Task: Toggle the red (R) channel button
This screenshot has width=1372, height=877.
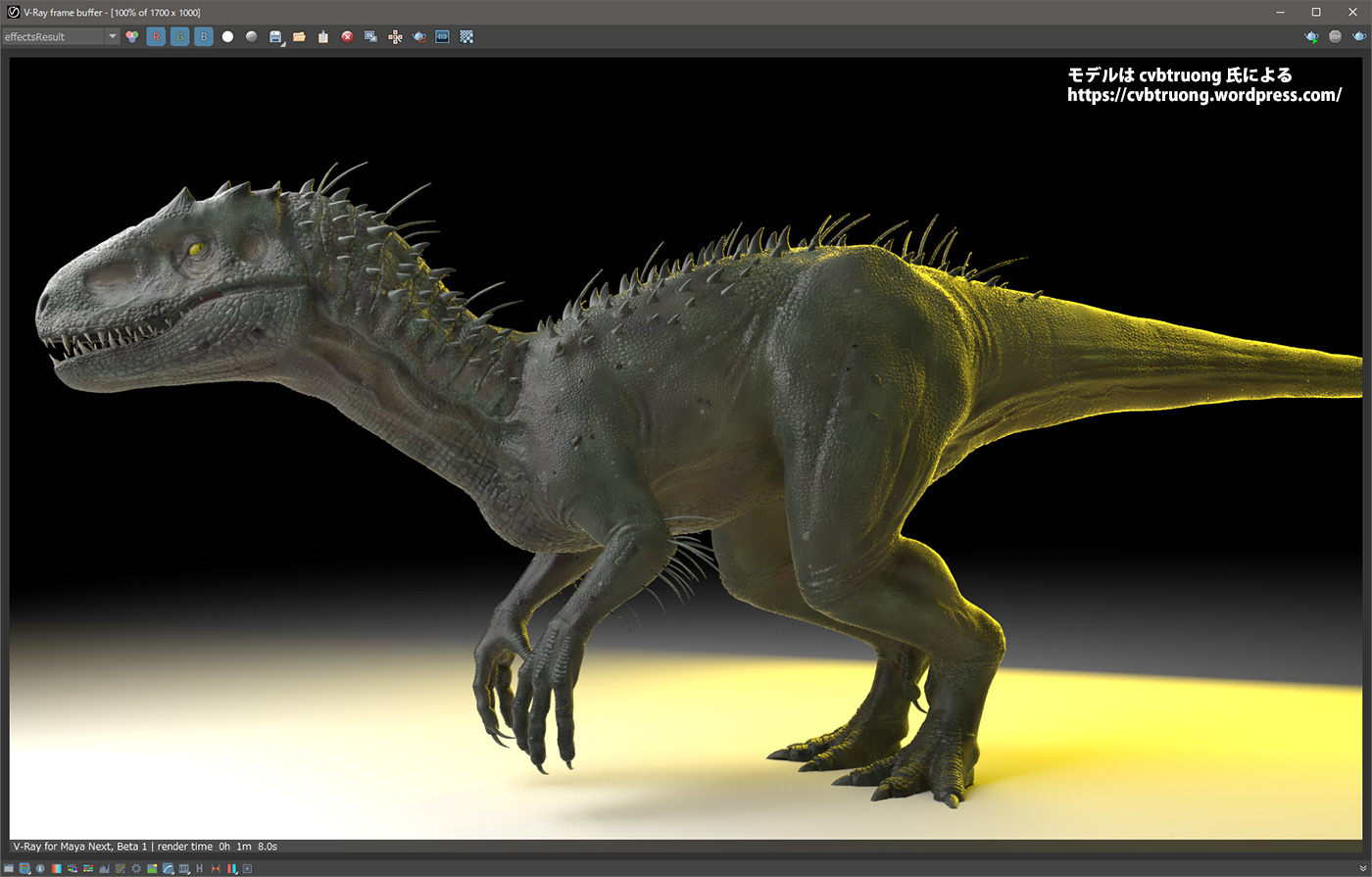Action: (156, 36)
